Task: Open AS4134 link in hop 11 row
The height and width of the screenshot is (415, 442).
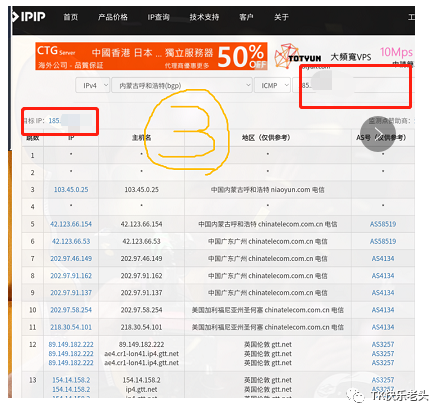Action: pos(383,327)
